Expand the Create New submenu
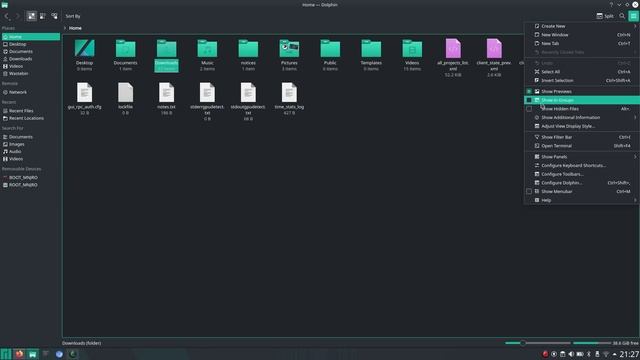The image size is (640, 360). [582, 26]
